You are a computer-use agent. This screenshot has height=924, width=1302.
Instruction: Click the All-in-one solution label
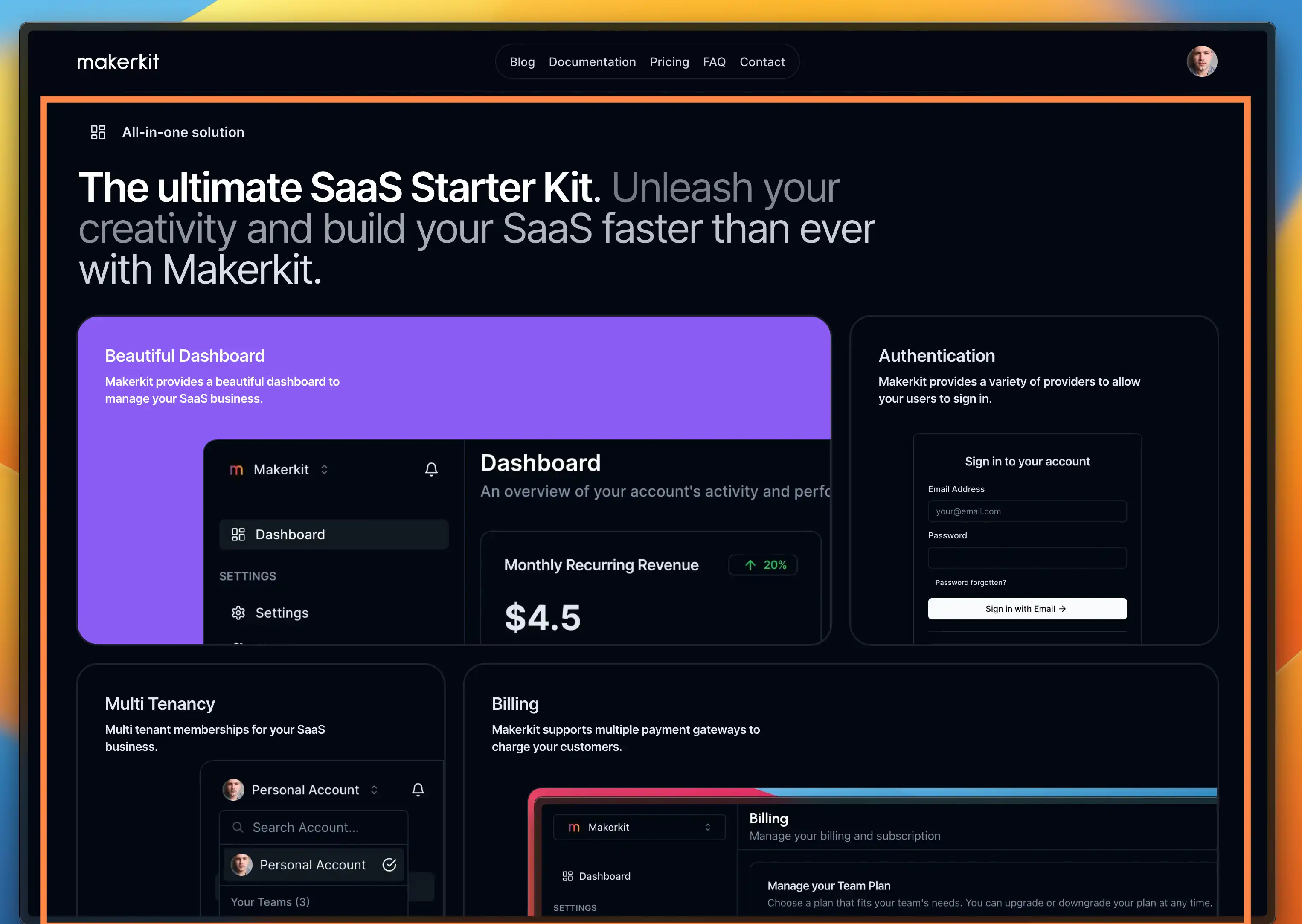[x=183, y=133]
